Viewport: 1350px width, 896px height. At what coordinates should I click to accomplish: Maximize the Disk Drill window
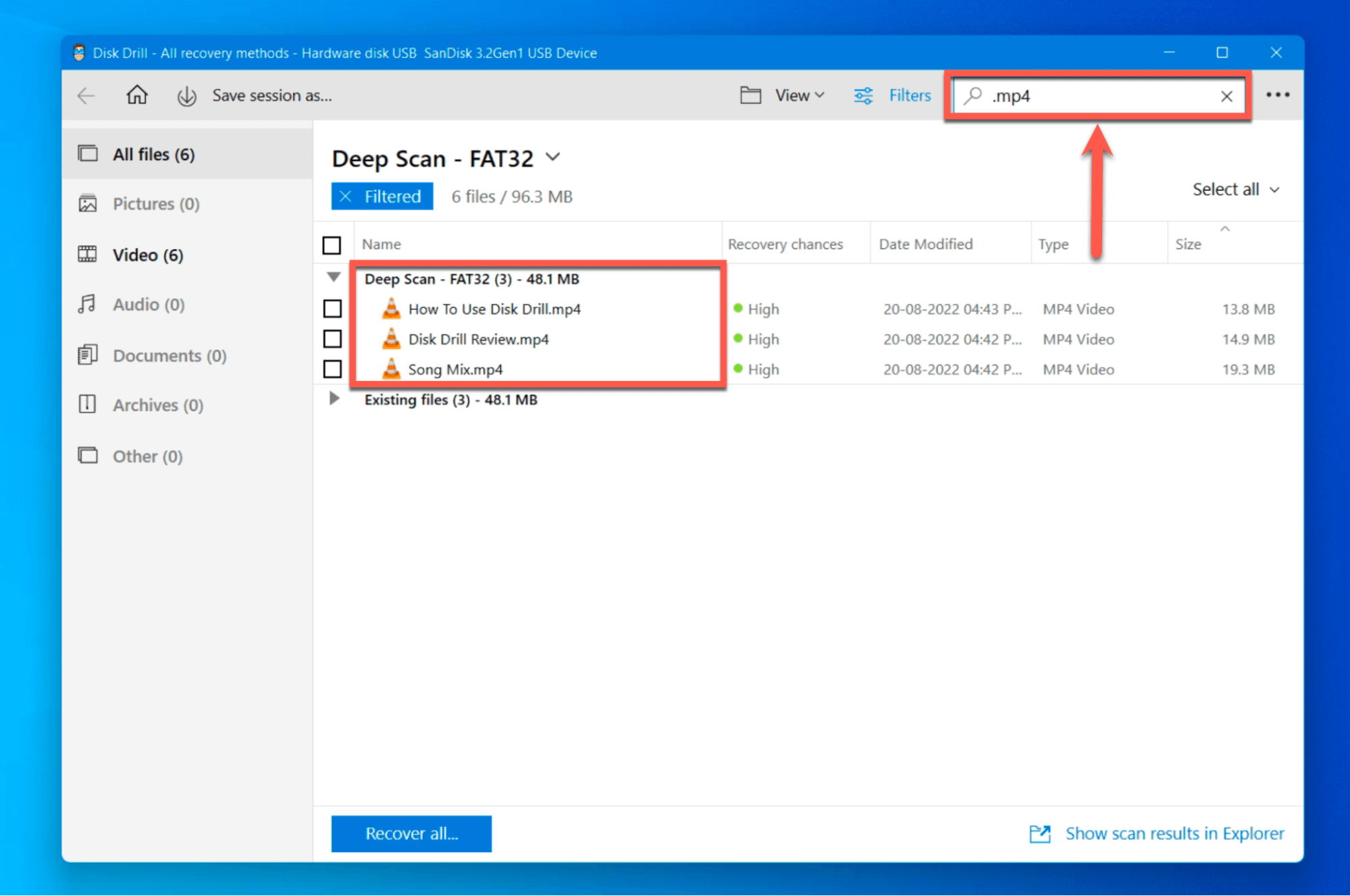1222,53
